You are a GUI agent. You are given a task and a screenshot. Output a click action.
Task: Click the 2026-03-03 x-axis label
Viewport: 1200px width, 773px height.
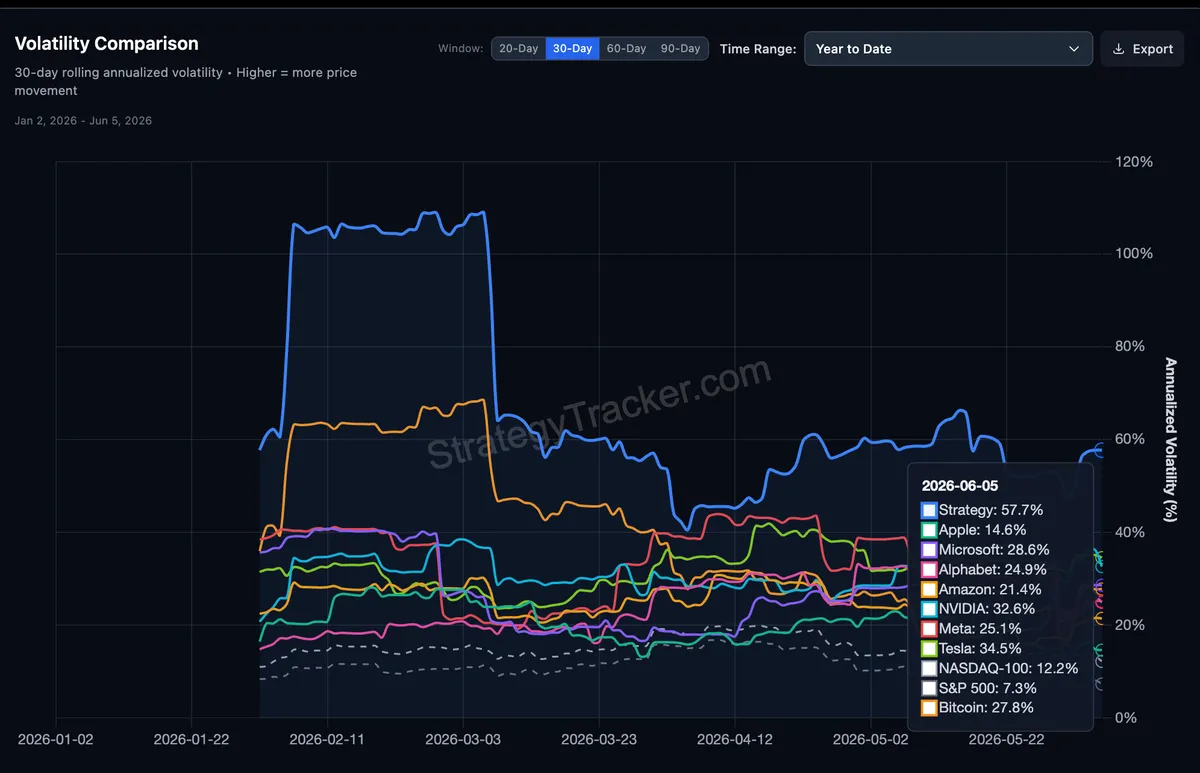point(464,740)
